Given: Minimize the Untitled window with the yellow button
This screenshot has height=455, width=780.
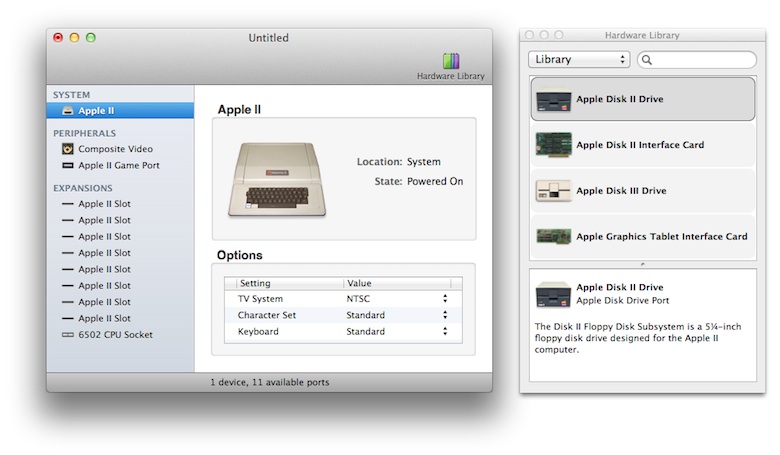Looking at the screenshot, I should pyautogui.click(x=75, y=38).
